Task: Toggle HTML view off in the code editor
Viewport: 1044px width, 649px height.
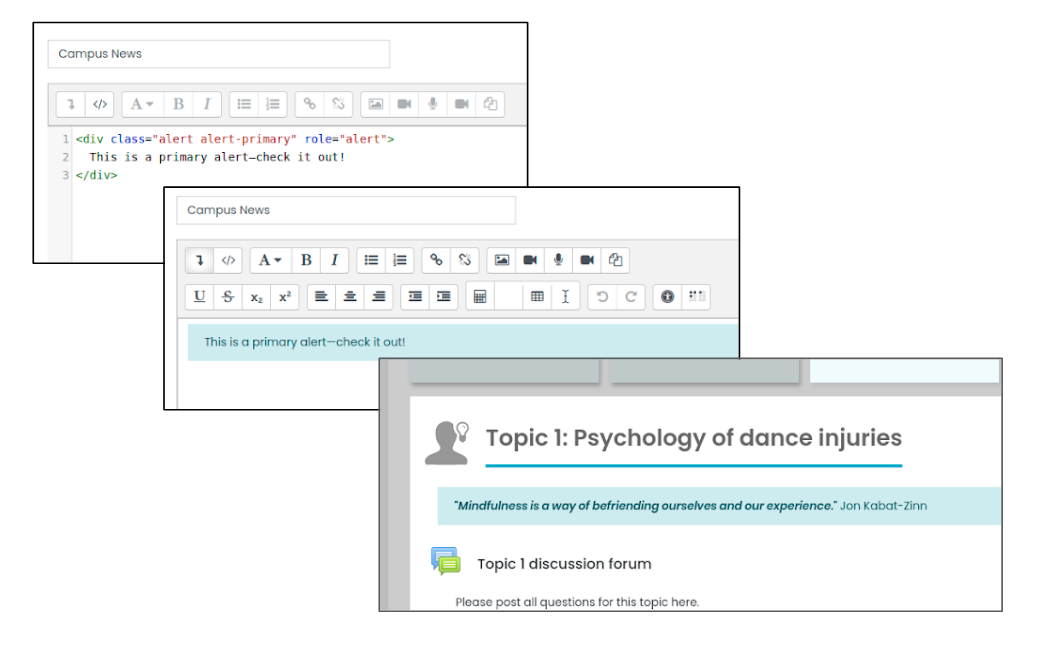Action: [x=100, y=104]
